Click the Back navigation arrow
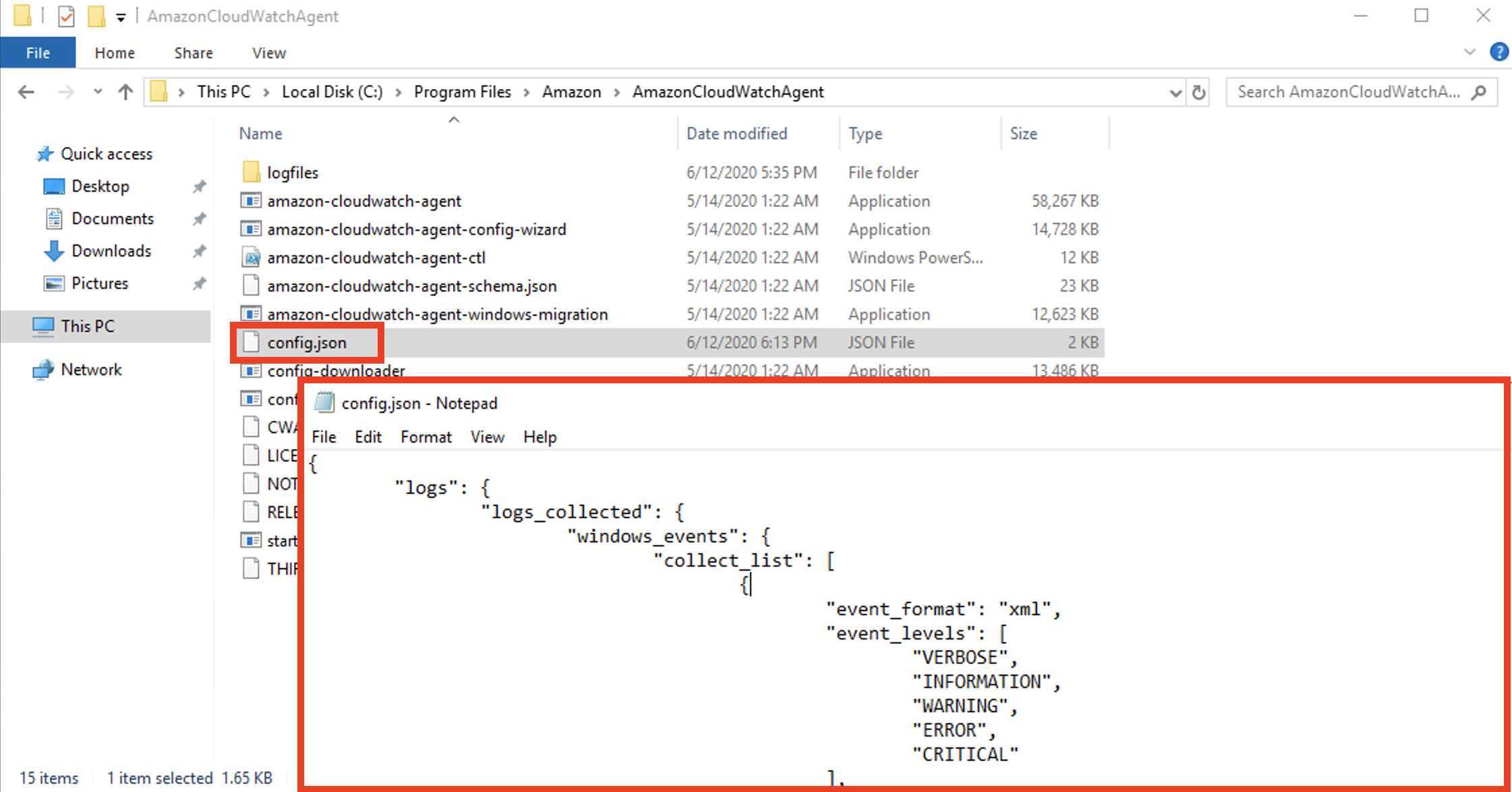This screenshot has width=1512, height=792. [x=26, y=92]
